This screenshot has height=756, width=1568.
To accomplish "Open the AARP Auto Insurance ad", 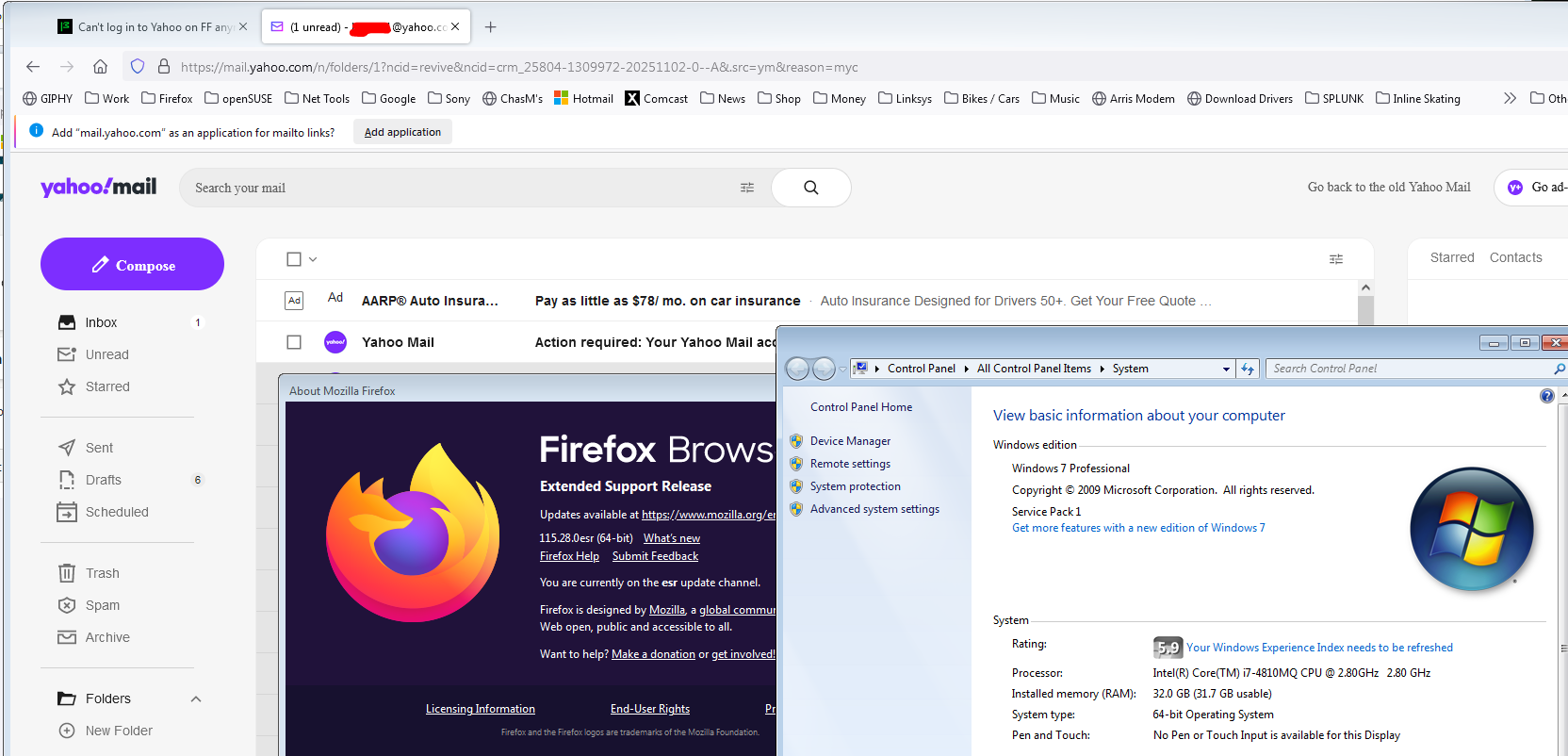I will click(808, 301).
